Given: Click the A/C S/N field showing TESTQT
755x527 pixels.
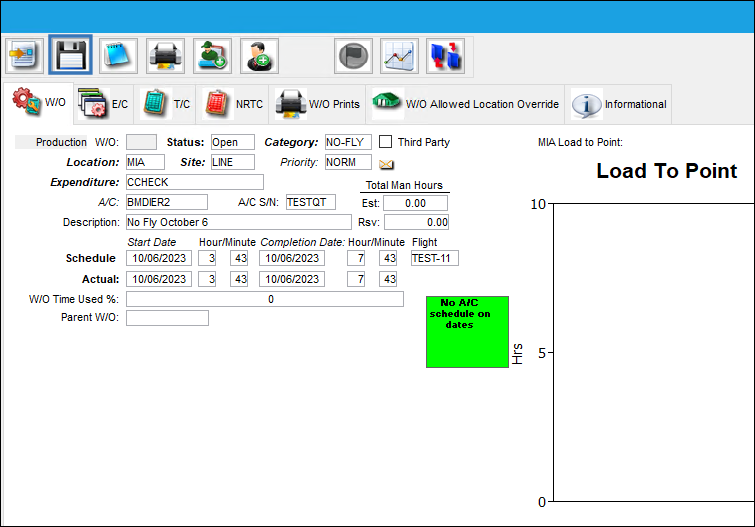Looking at the screenshot, I should 311,202.
